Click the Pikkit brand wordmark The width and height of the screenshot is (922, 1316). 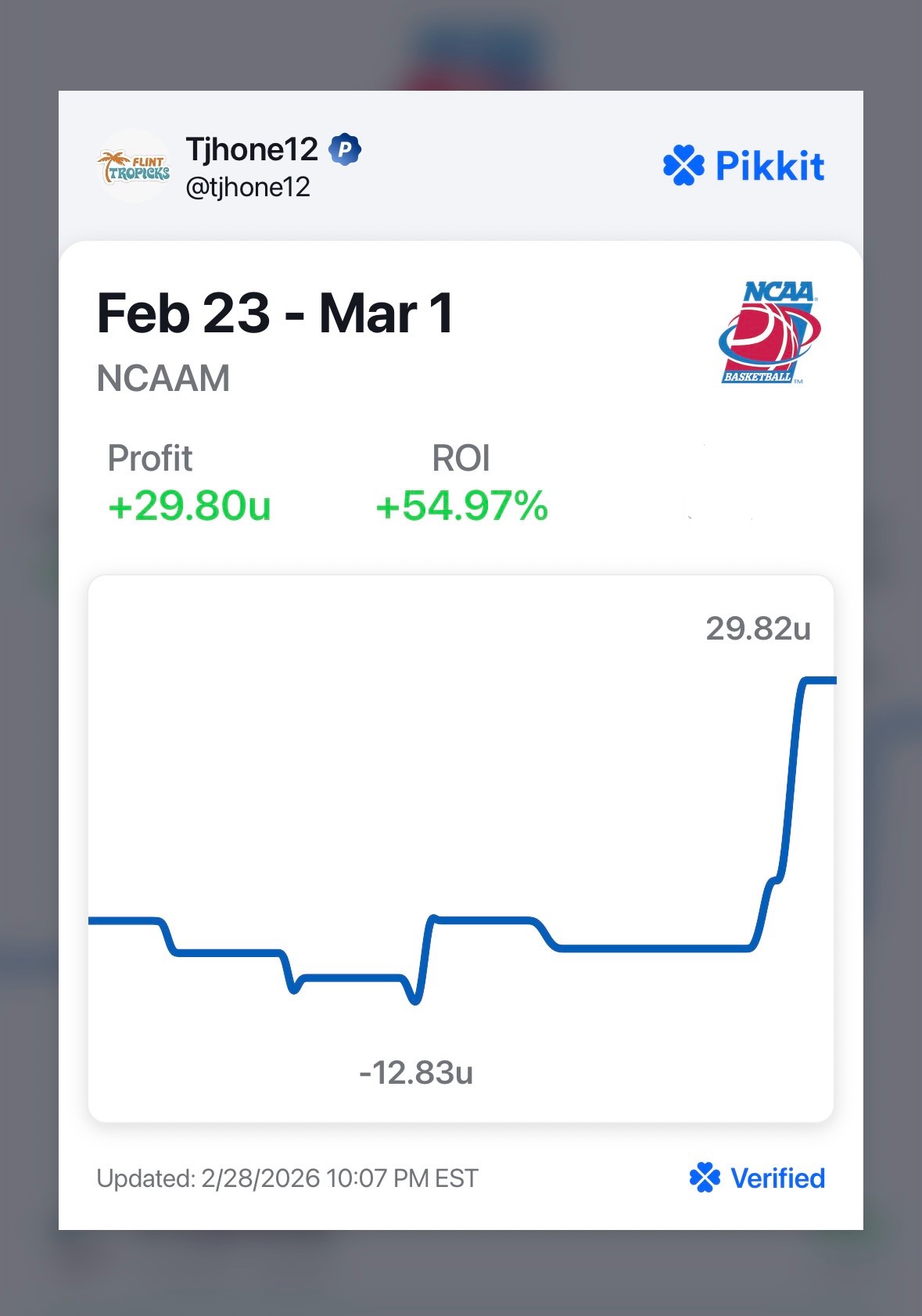pos(770,166)
